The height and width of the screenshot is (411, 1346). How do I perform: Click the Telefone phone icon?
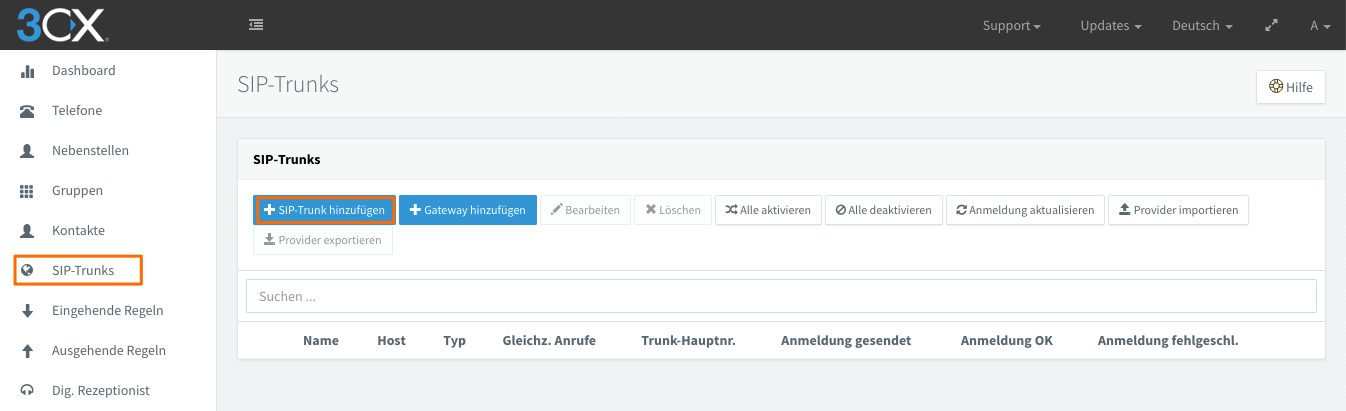(28, 111)
